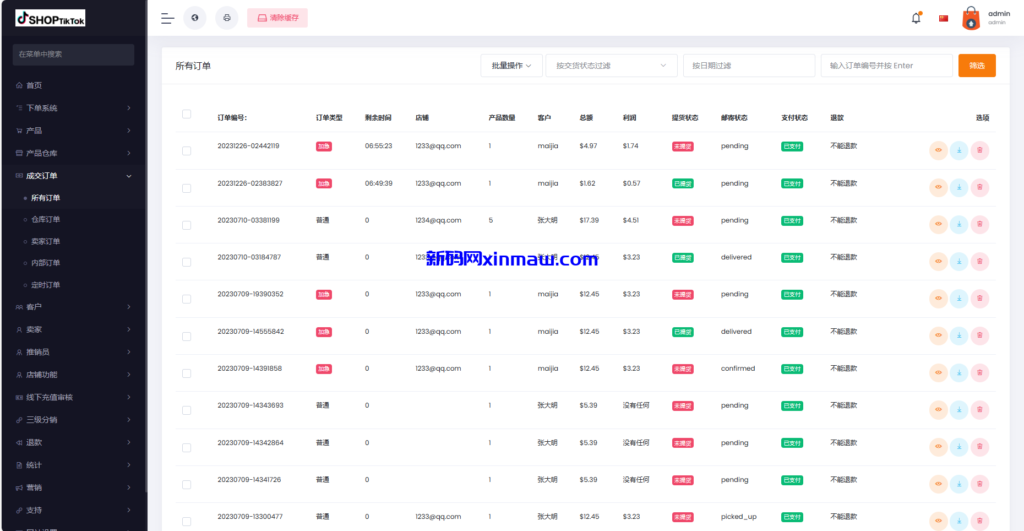Select checkbox for order 20230709-14391858

click(186, 374)
